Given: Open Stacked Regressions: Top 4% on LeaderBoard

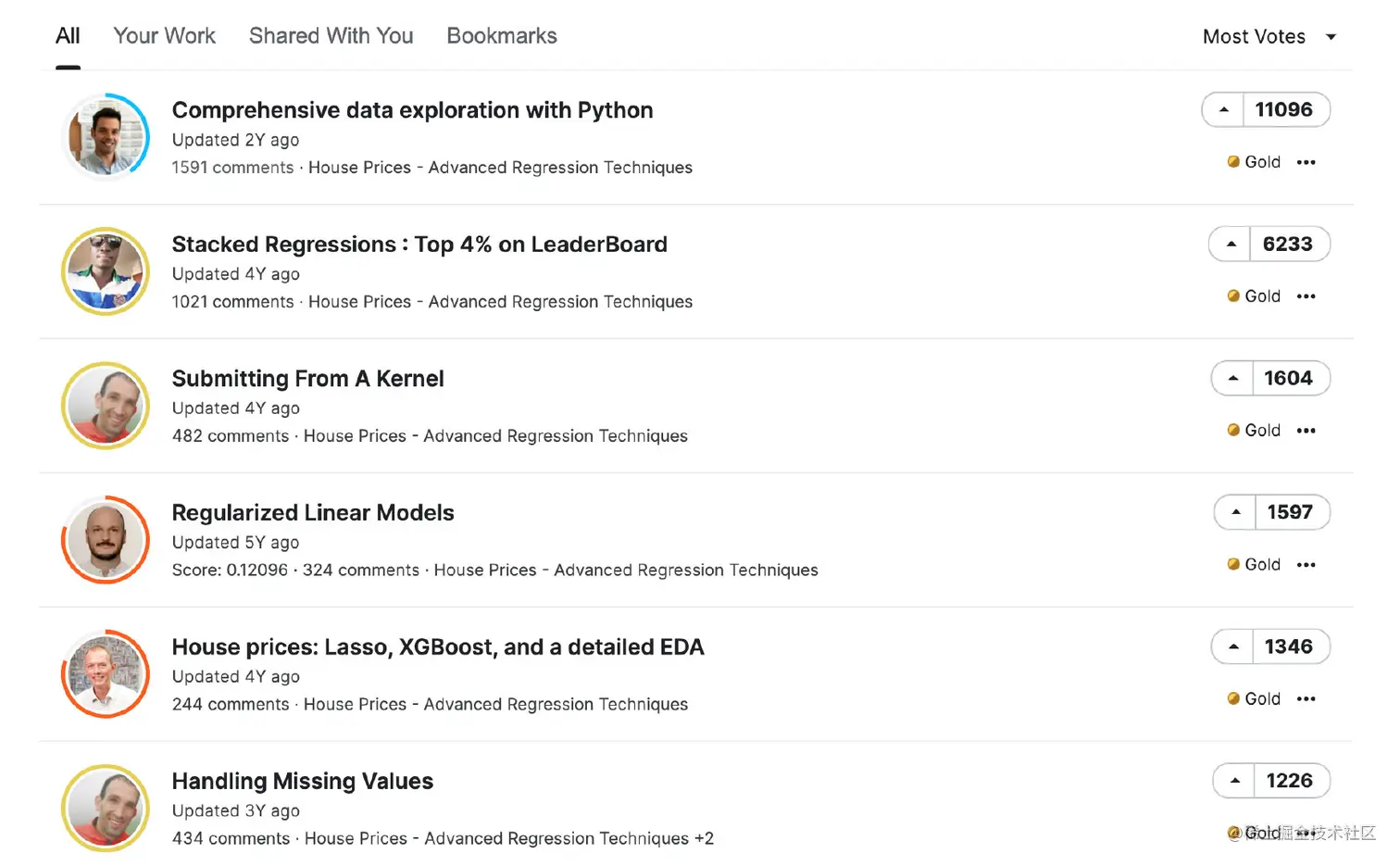Looking at the screenshot, I should pyautogui.click(x=419, y=245).
